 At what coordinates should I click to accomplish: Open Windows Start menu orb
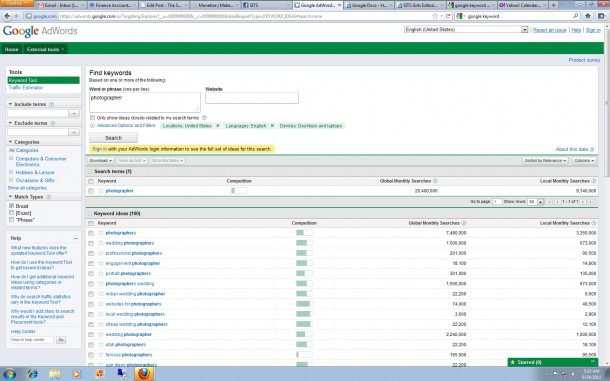pos(9,374)
